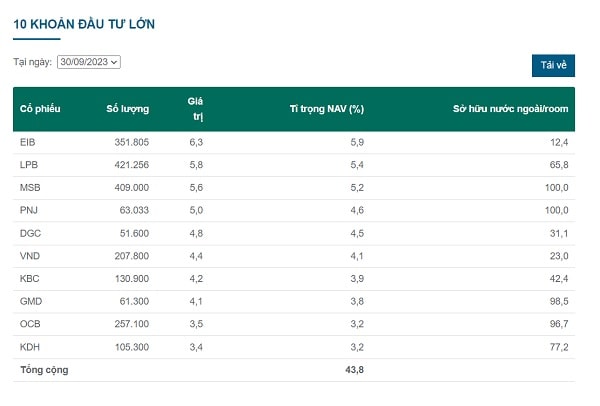Click foreign ownership 23,0 for VND
The height and width of the screenshot is (406, 600).
(559, 256)
